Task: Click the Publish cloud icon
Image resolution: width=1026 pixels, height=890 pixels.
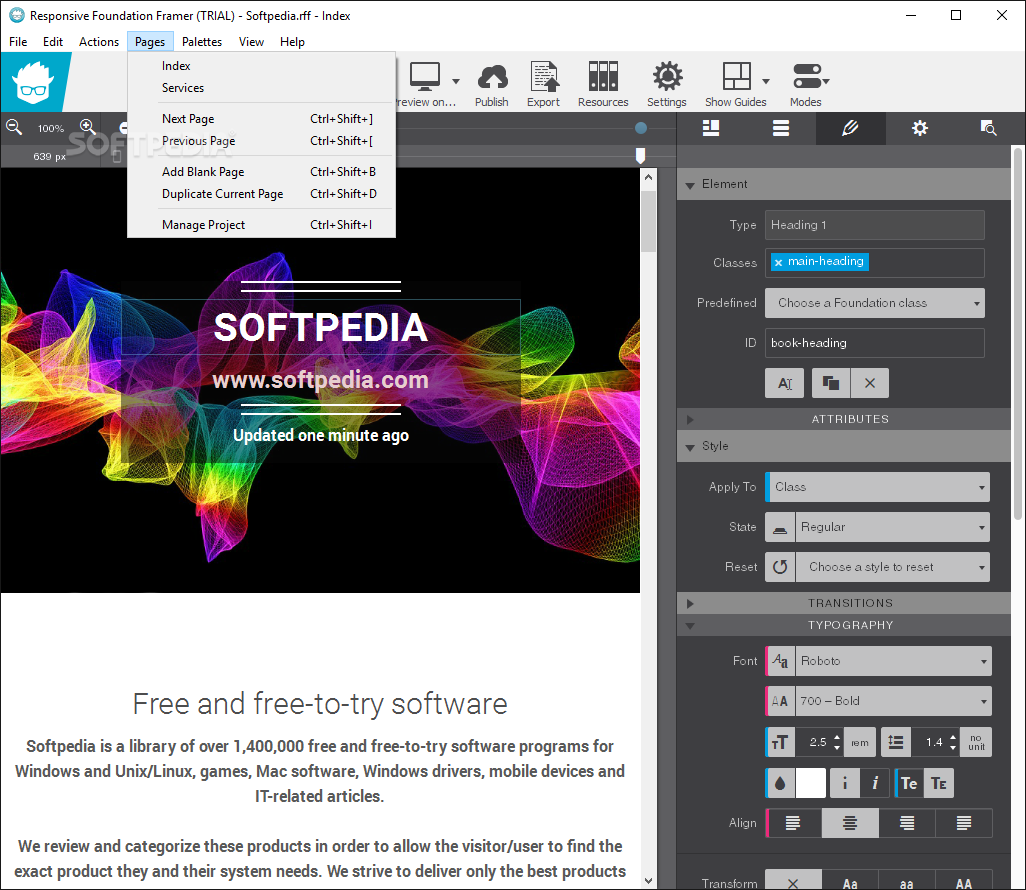Action: (x=492, y=77)
